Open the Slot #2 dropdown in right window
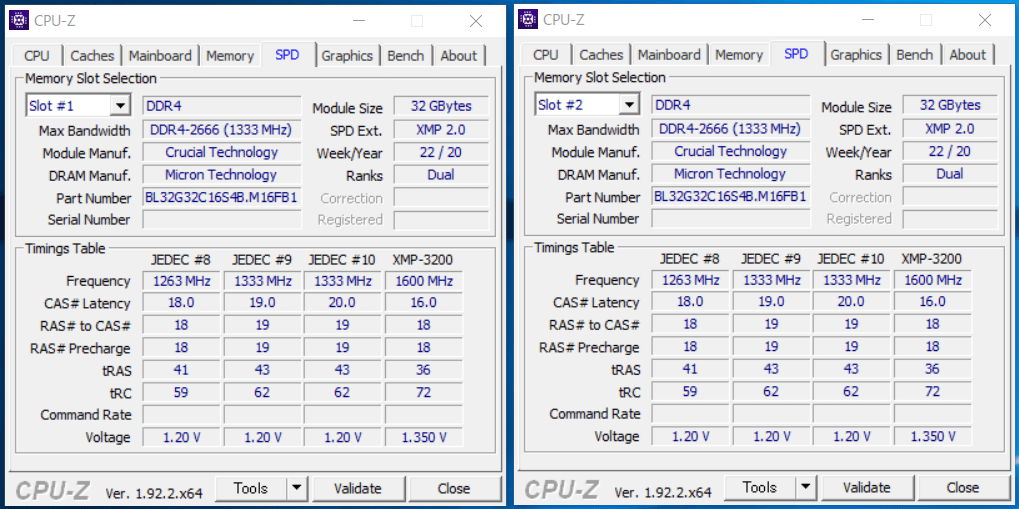 click(x=628, y=105)
